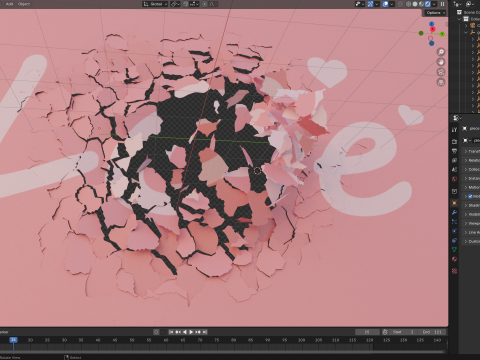Screen dimensions: 480x360
Task: Toggle the preview range clock icon
Action: tap(385, 332)
